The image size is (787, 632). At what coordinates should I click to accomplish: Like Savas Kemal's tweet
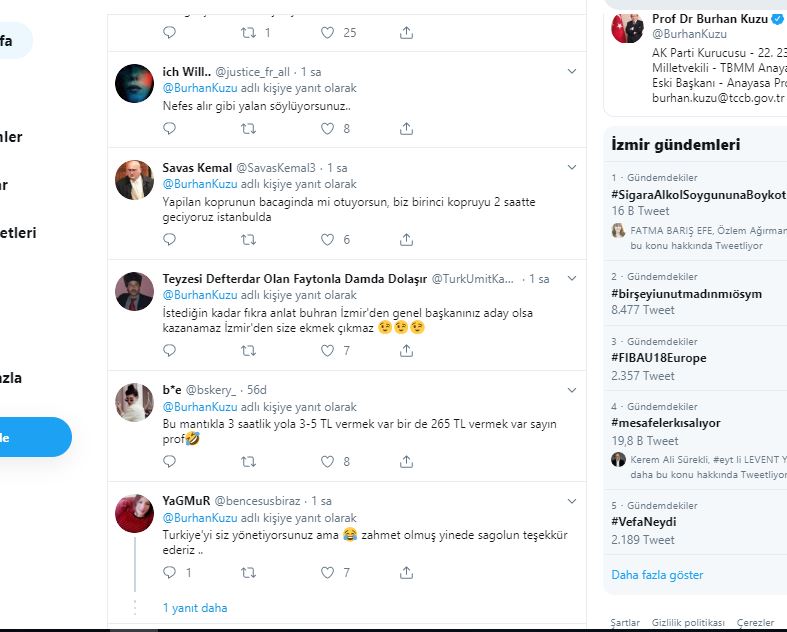327,240
